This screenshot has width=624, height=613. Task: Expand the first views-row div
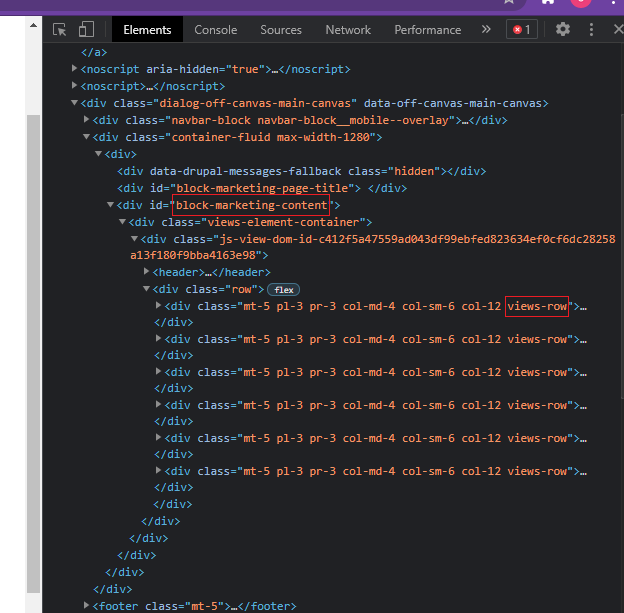pyautogui.click(x=158, y=306)
